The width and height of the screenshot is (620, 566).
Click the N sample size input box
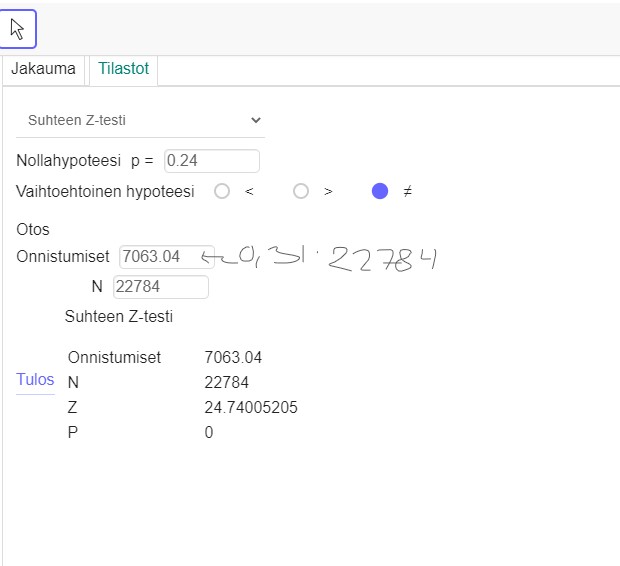[160, 287]
